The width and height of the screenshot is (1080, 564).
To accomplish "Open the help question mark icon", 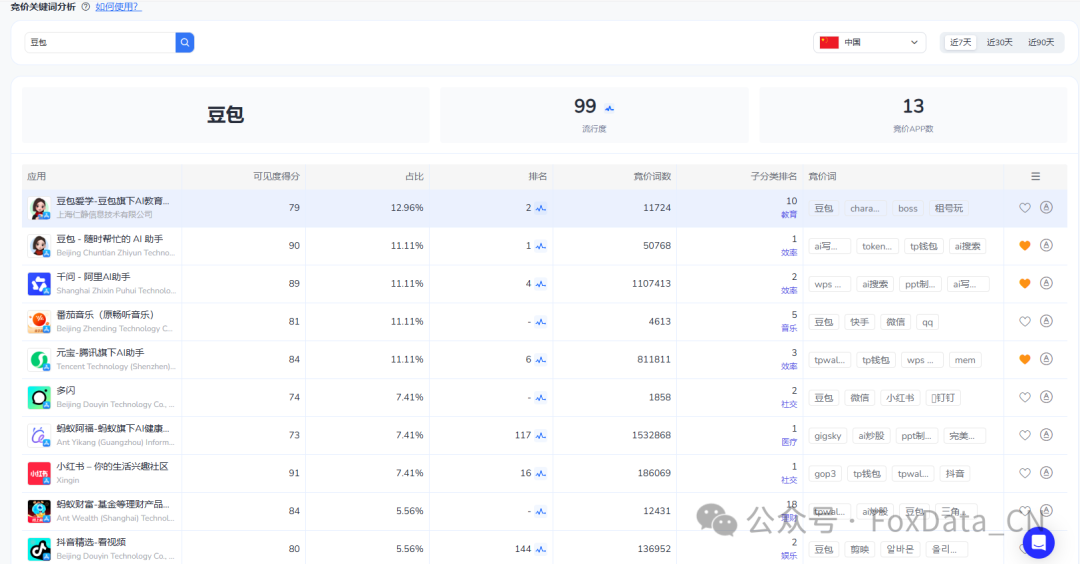I will click(85, 7).
